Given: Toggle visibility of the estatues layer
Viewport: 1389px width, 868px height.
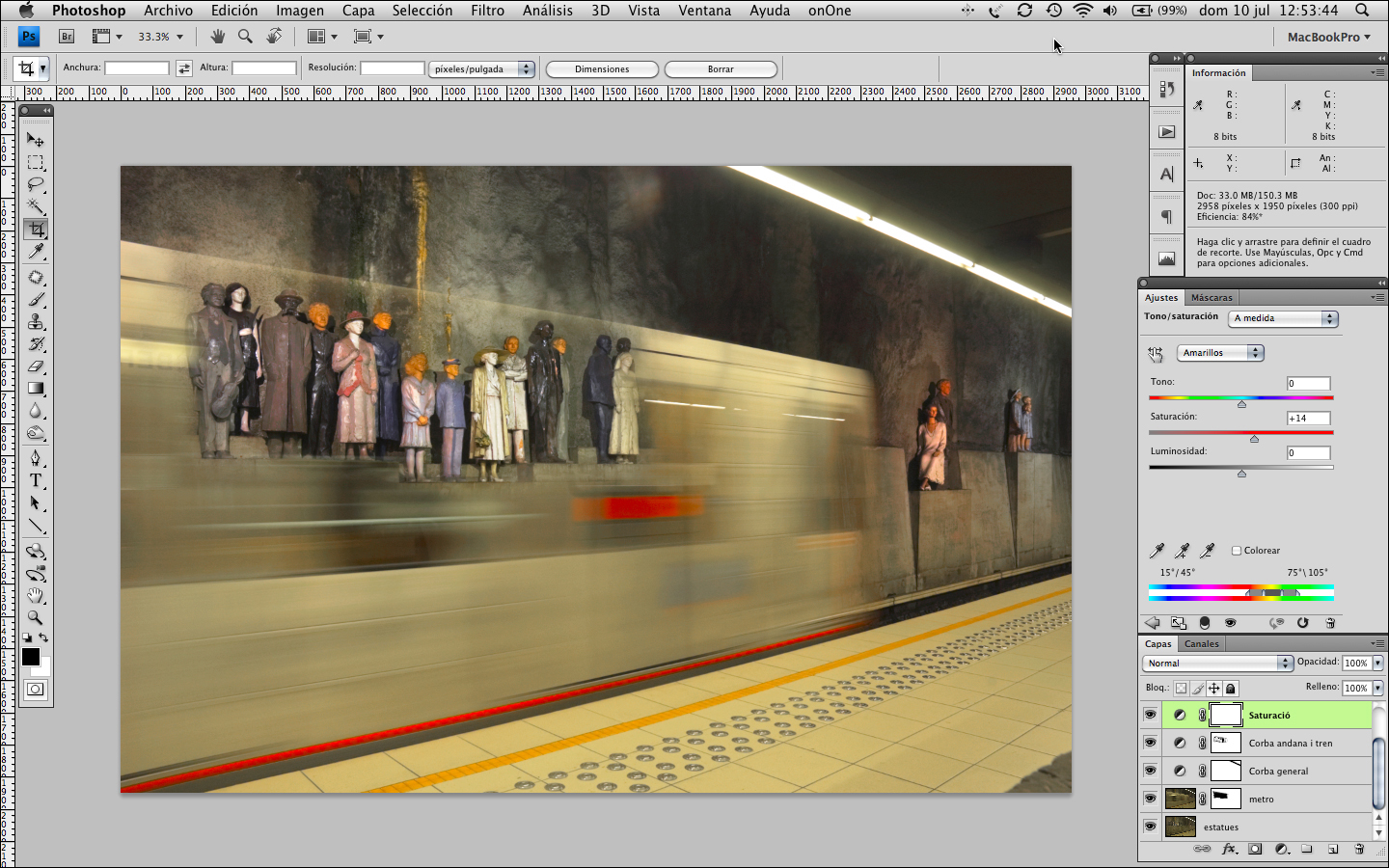Looking at the screenshot, I should click(x=1150, y=827).
